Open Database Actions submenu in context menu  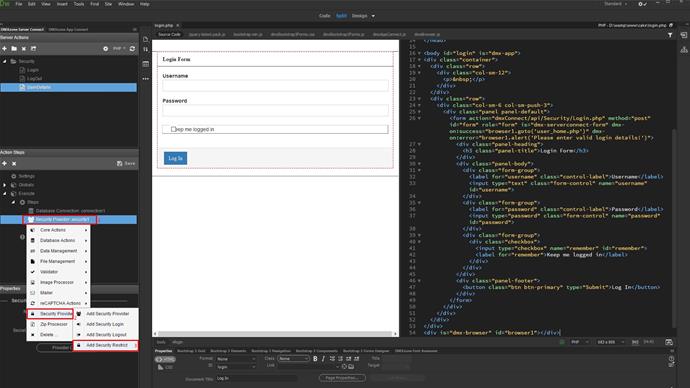coord(59,241)
